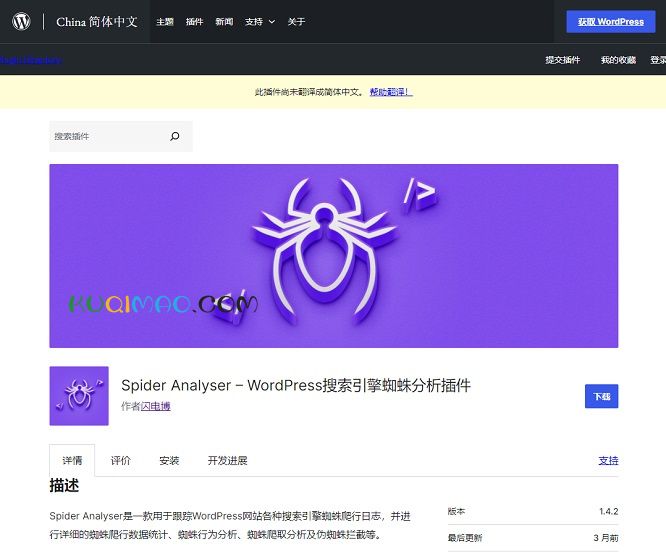Viewport: 666px width, 557px height.
Task: Click the plugin title Spider Analyser
Action: 296,385
